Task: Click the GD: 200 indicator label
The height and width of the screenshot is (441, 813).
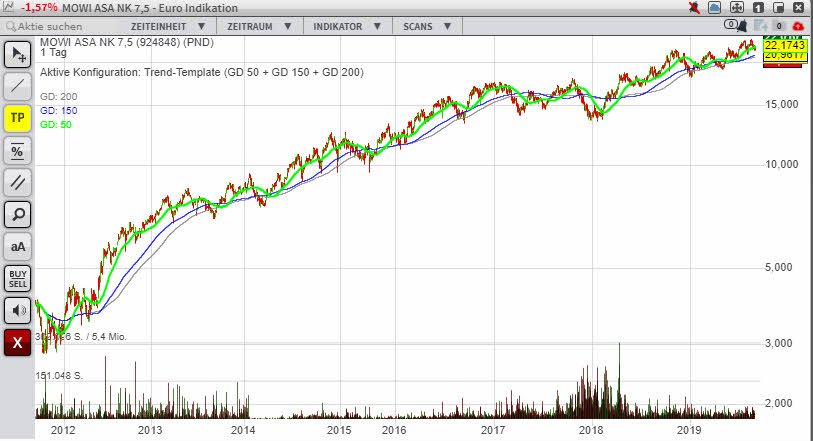Action: 59,96
